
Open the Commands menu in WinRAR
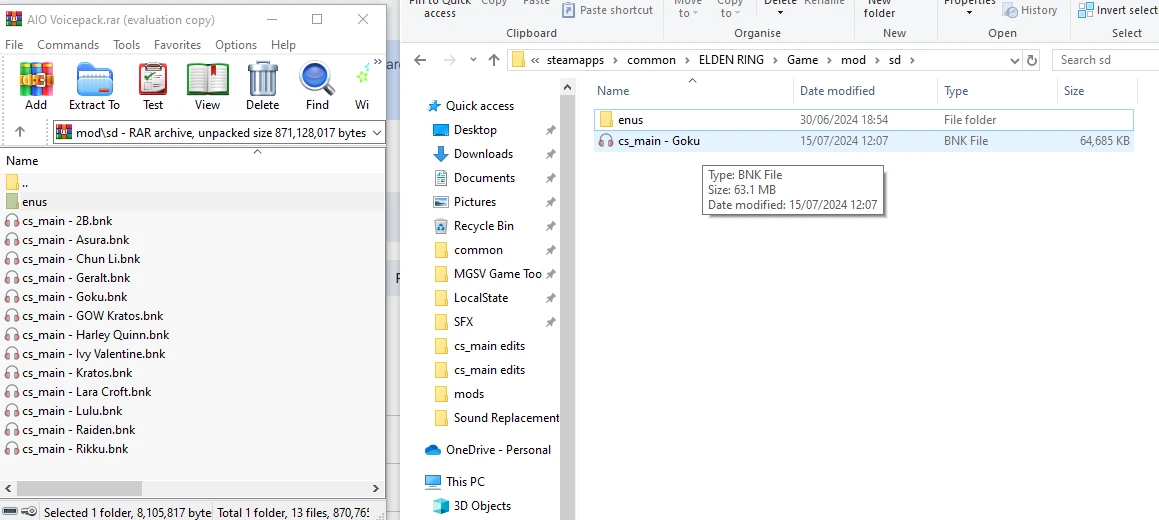tap(68, 45)
